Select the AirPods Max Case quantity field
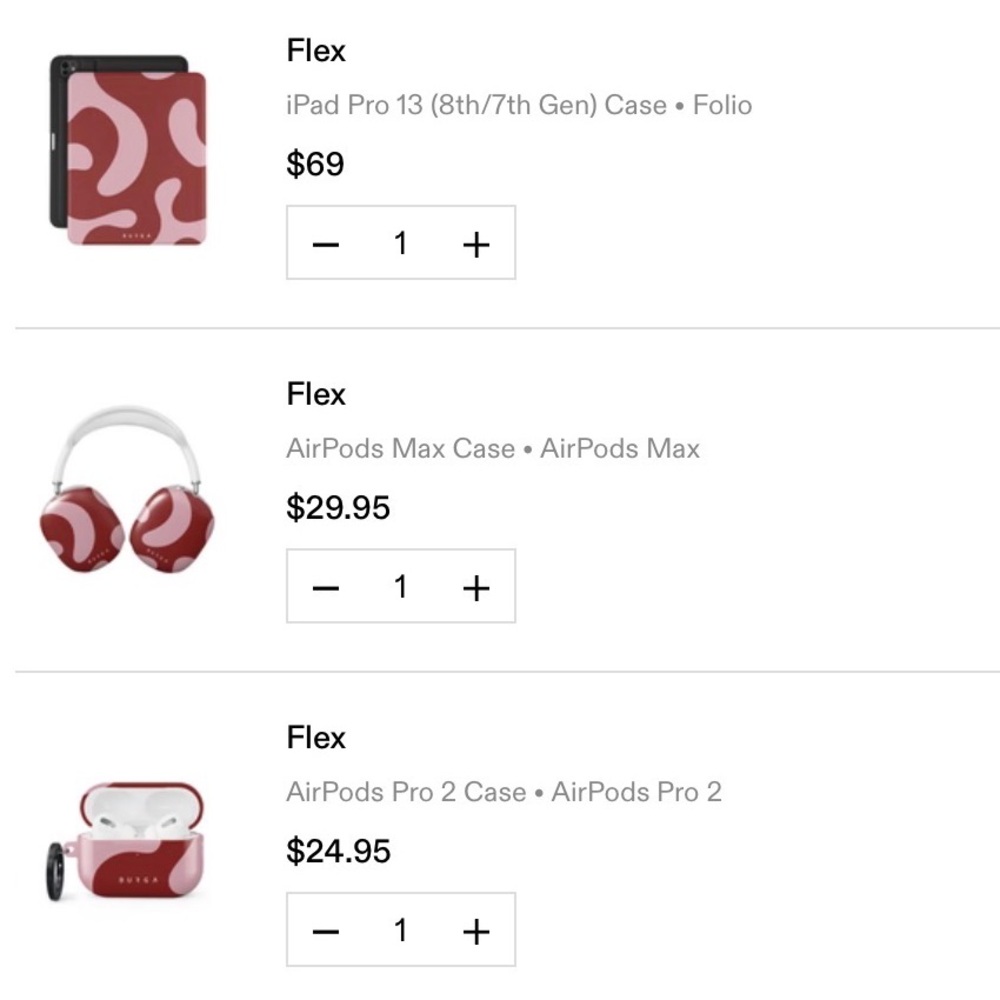 pyautogui.click(x=401, y=586)
